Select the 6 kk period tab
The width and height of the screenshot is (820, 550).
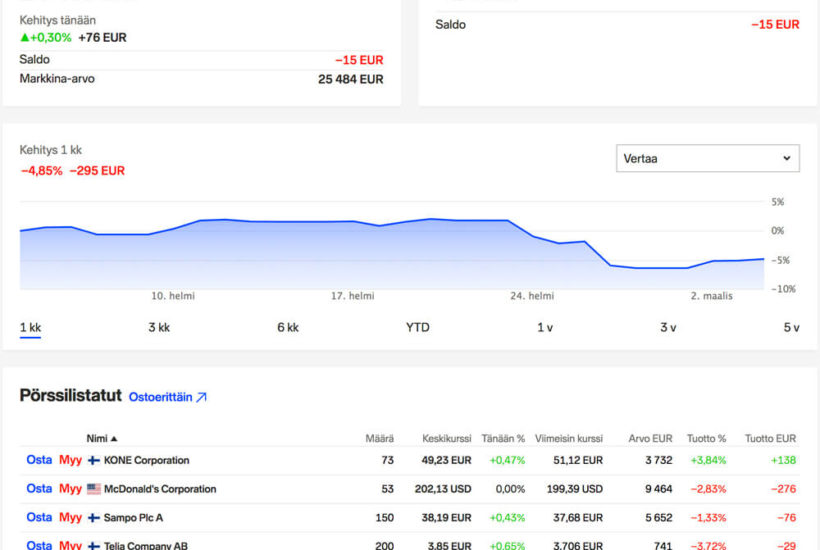tap(288, 328)
